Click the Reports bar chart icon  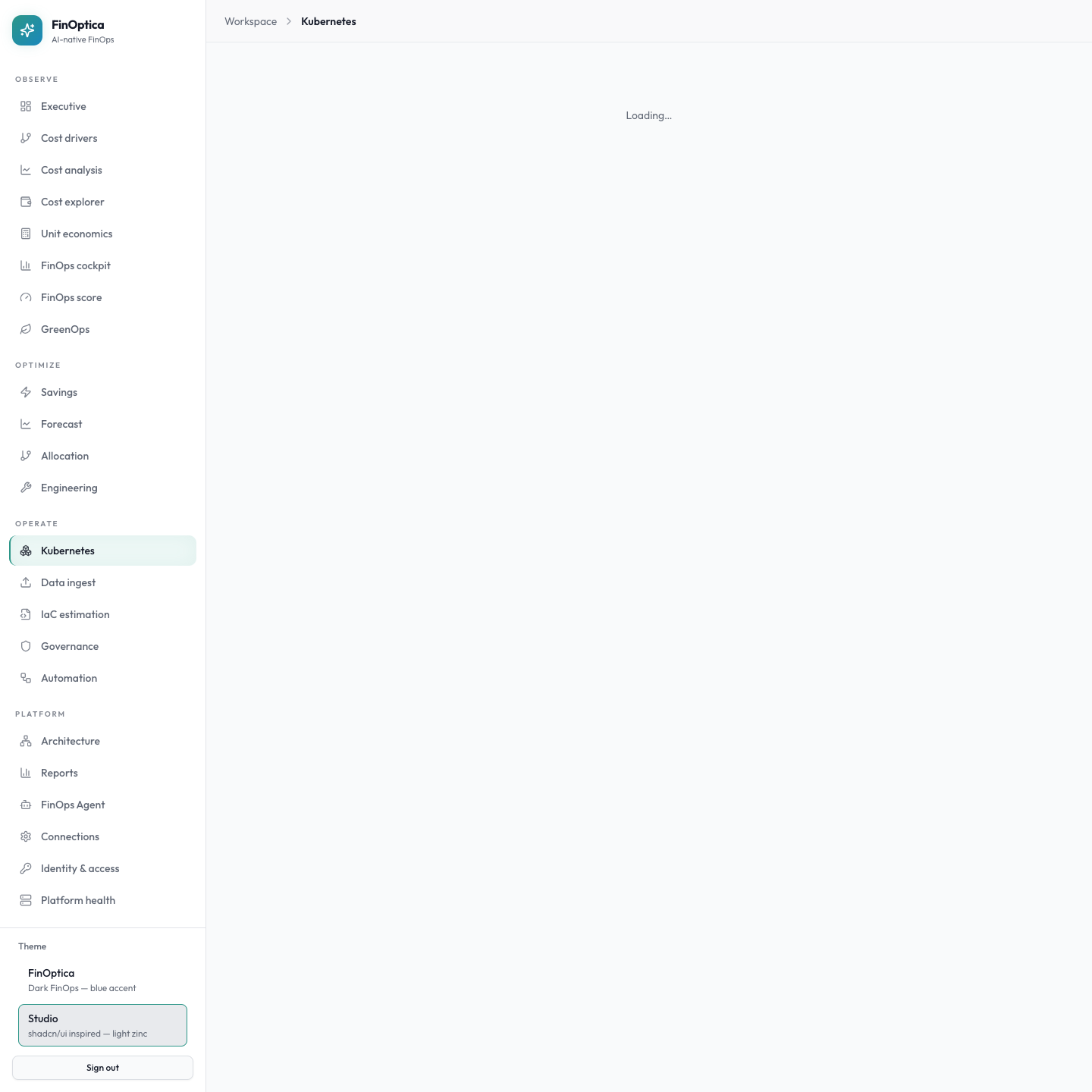click(26, 773)
